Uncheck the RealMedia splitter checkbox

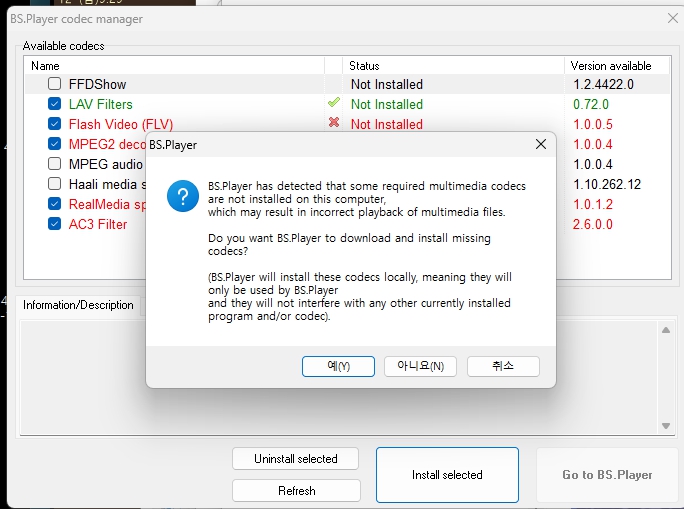coord(55,203)
